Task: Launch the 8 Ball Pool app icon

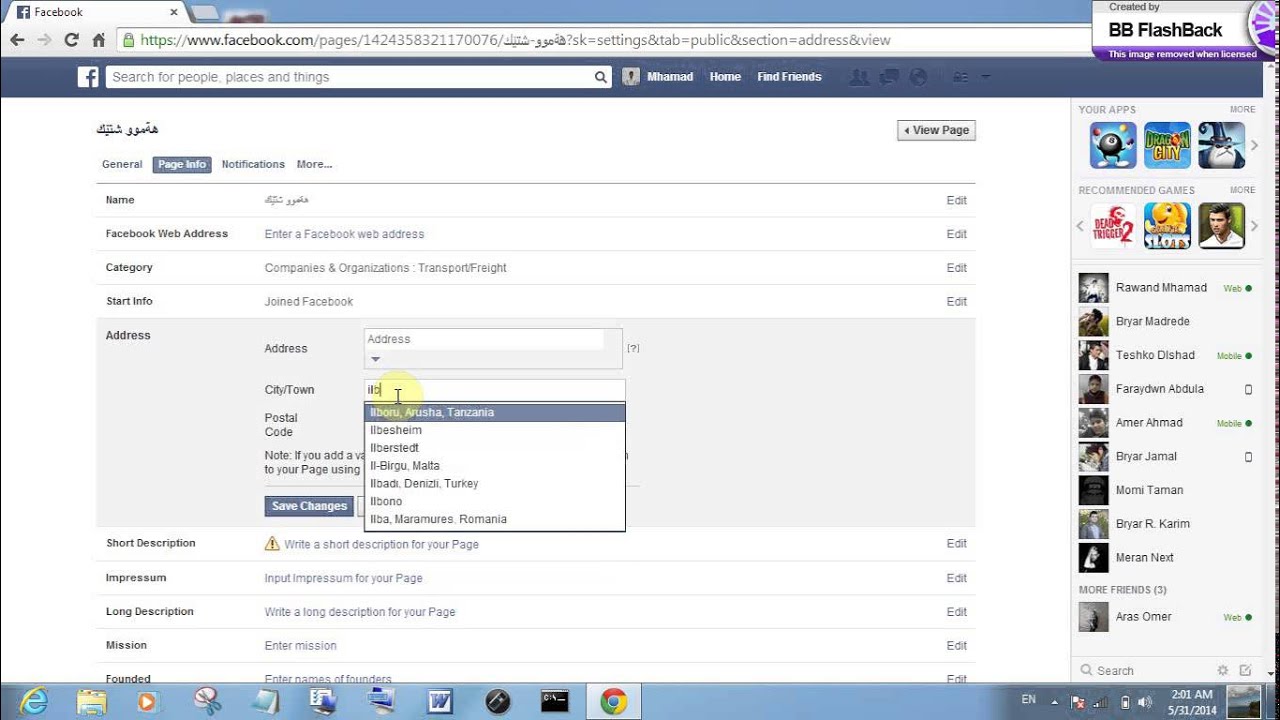Action: tap(1113, 145)
